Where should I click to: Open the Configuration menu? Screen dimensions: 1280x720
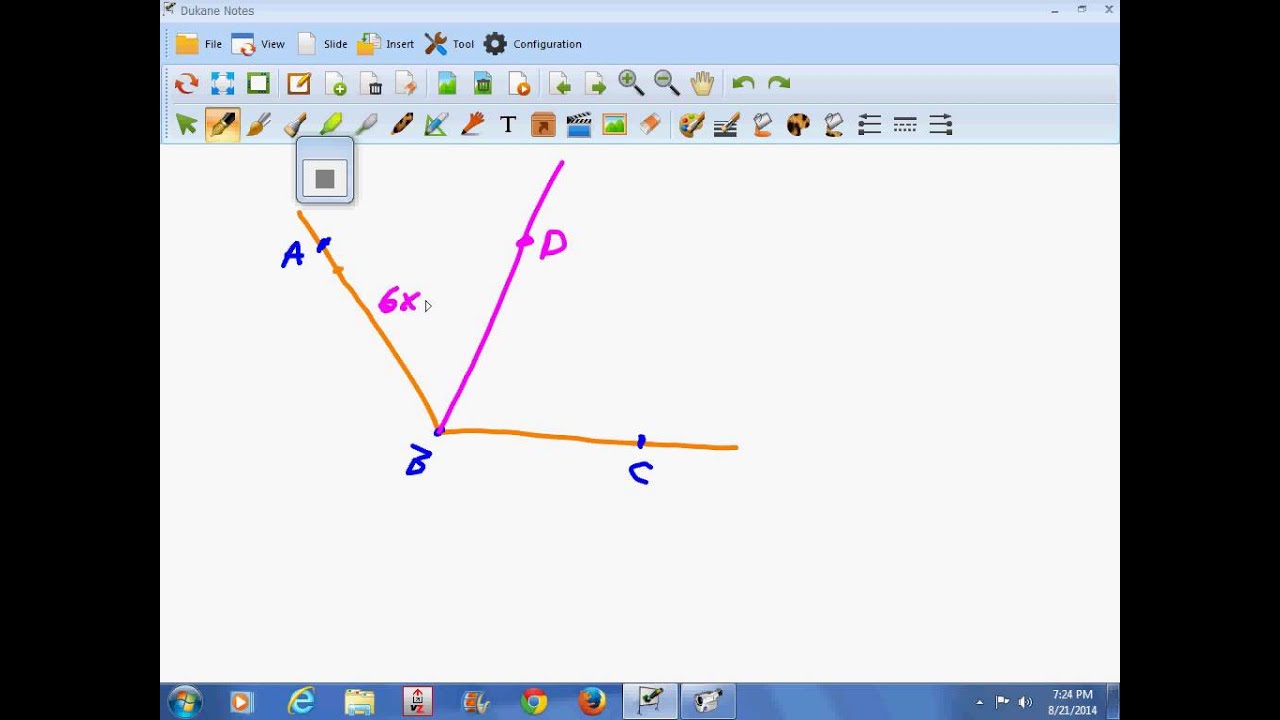(x=532, y=44)
